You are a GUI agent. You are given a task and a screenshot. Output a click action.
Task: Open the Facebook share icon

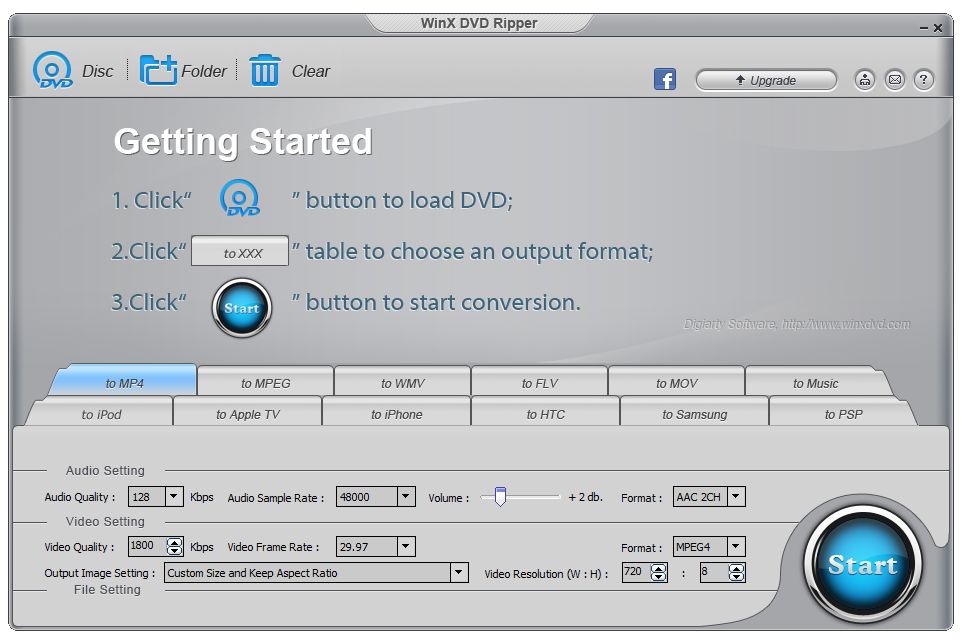point(664,78)
